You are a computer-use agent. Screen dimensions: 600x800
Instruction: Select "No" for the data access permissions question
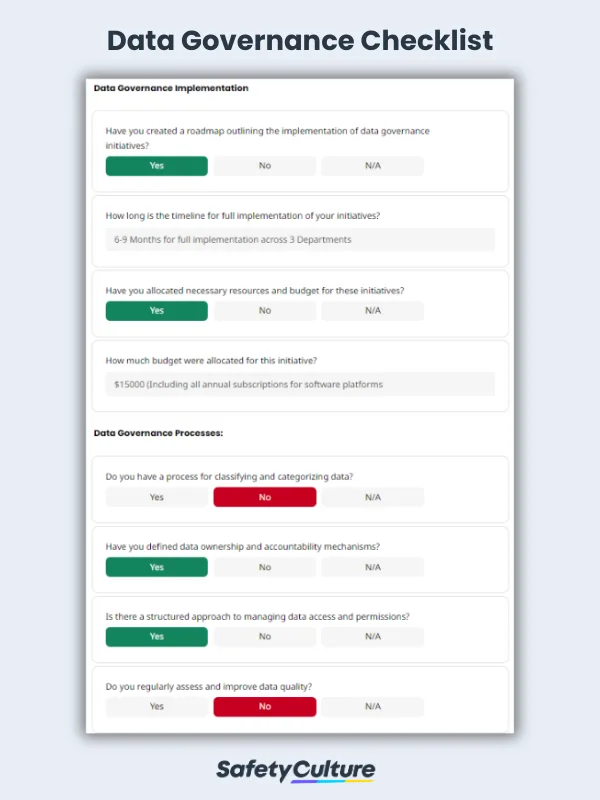264,637
